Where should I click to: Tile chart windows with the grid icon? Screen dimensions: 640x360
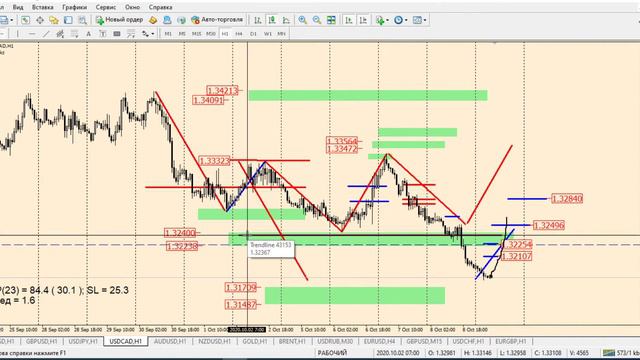point(331,20)
